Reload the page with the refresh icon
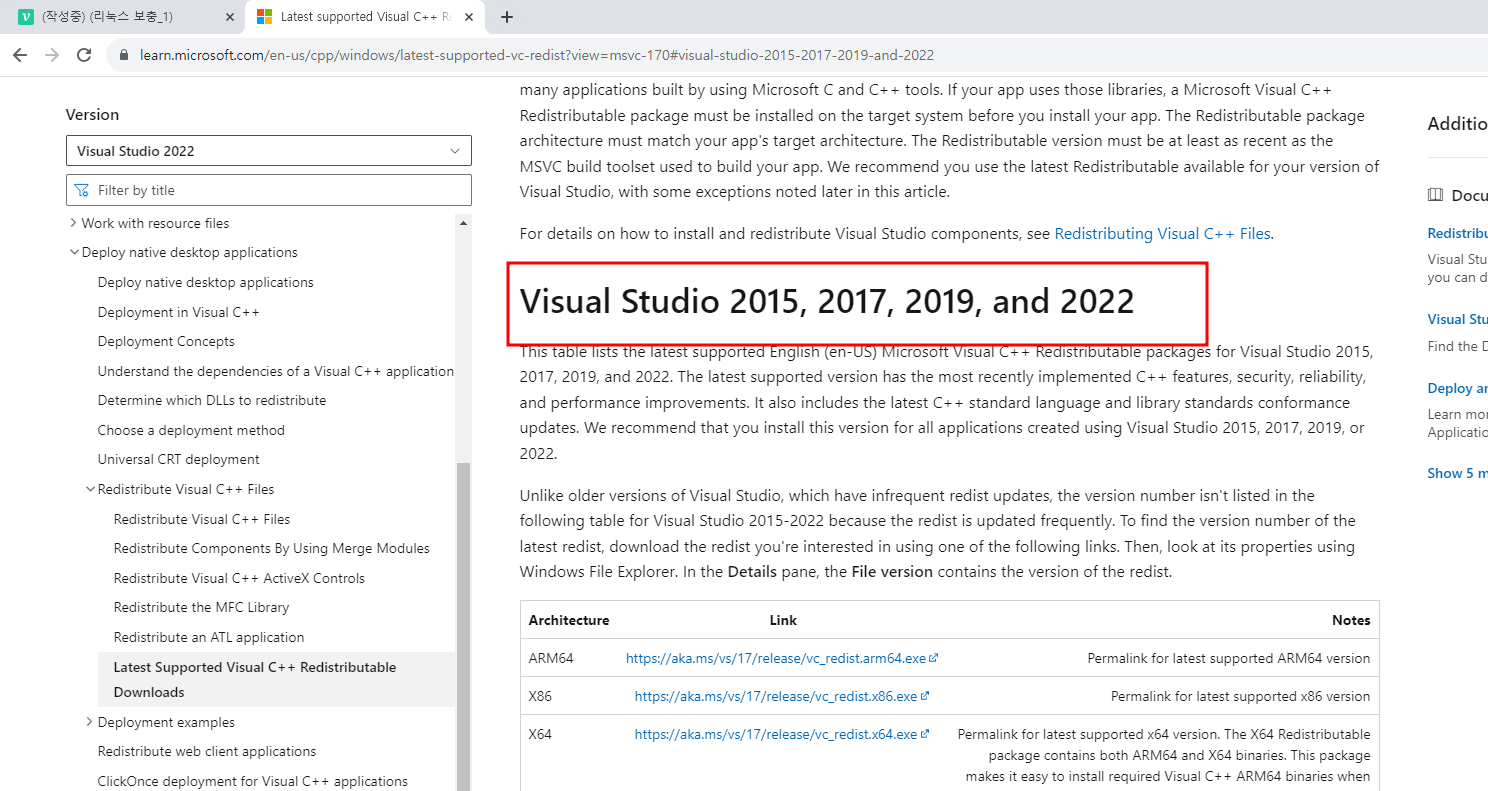The height and width of the screenshot is (791, 1488). 84,55
